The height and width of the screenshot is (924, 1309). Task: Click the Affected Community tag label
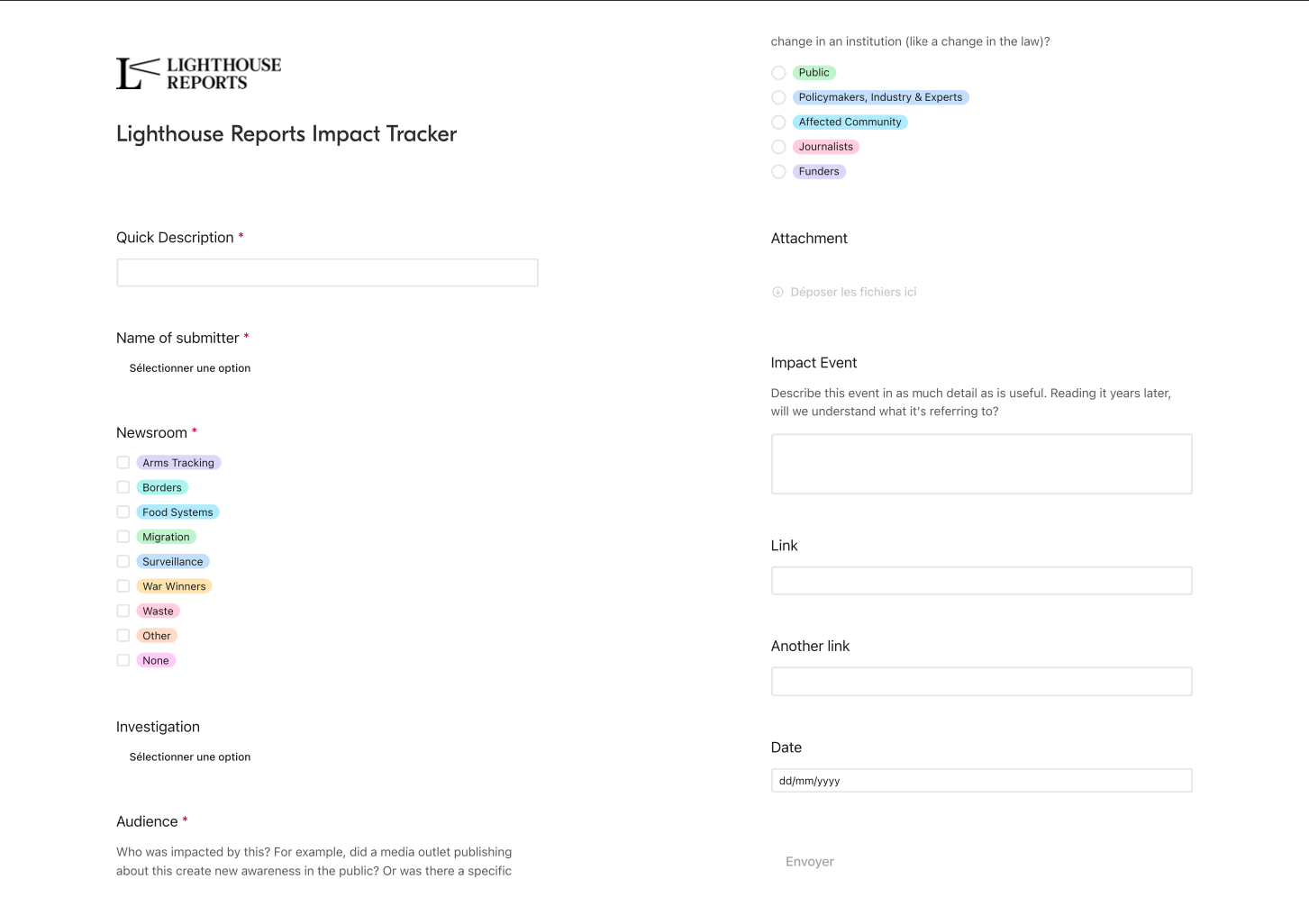(850, 122)
